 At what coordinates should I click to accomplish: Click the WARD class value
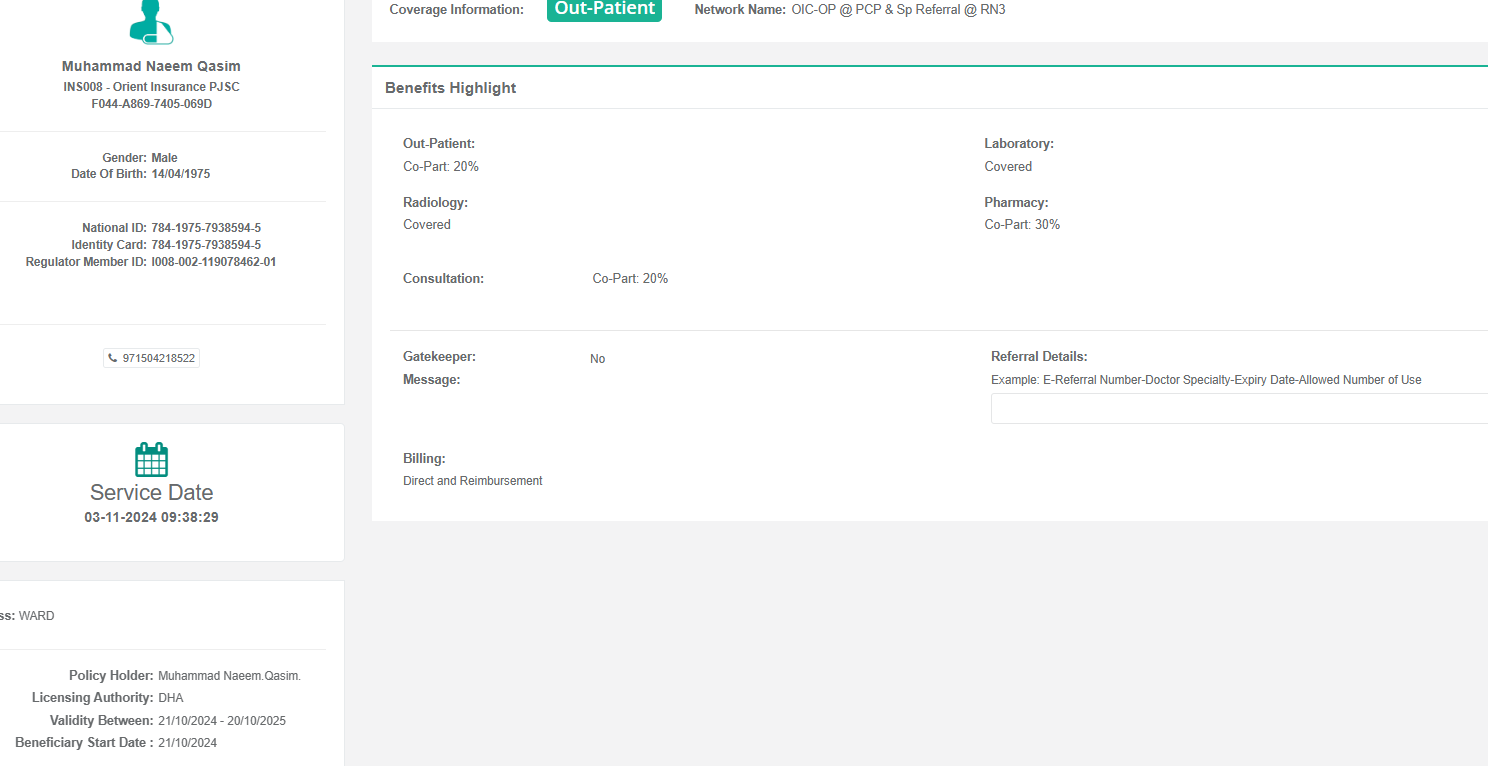click(x=37, y=616)
